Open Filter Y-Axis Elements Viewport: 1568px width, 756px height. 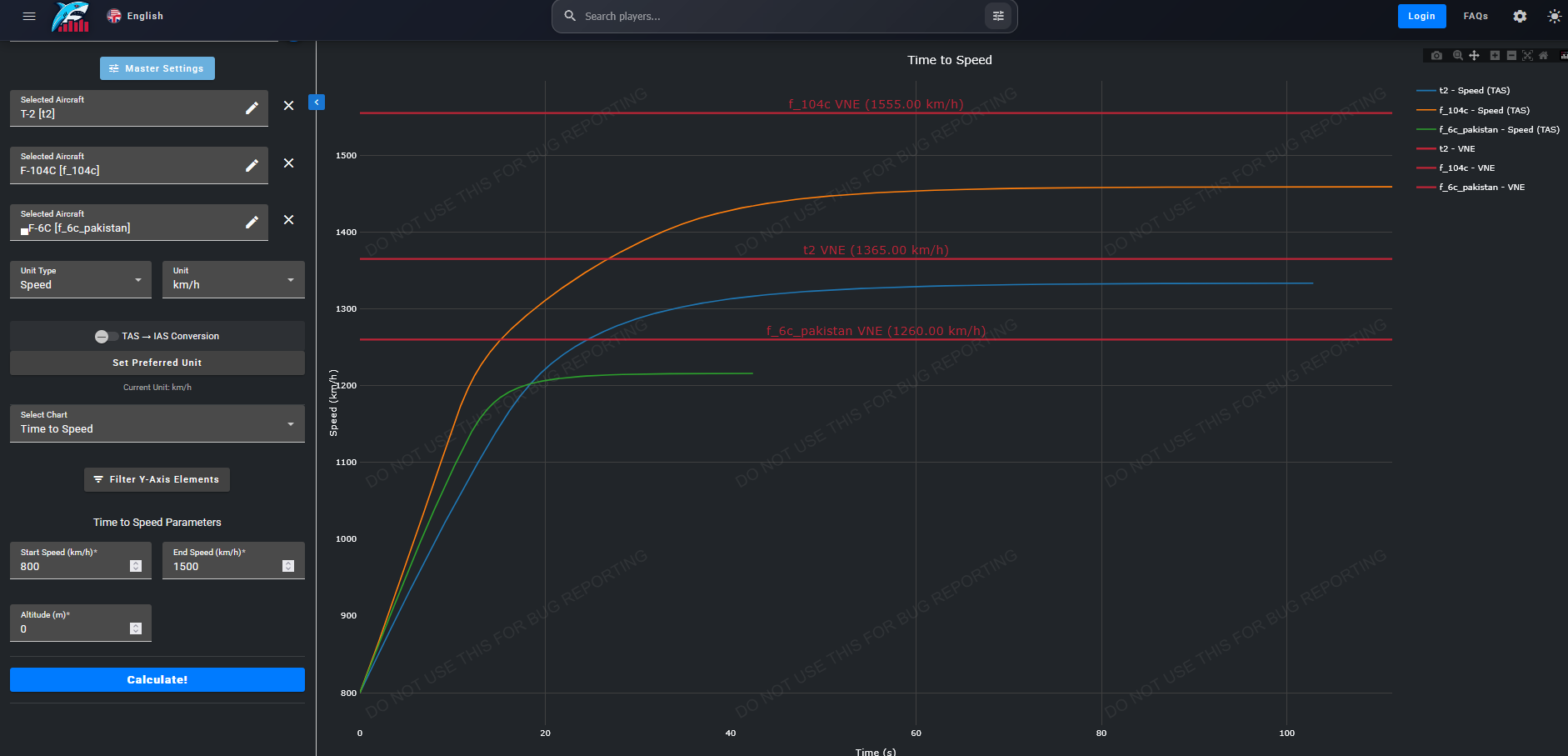point(157,479)
